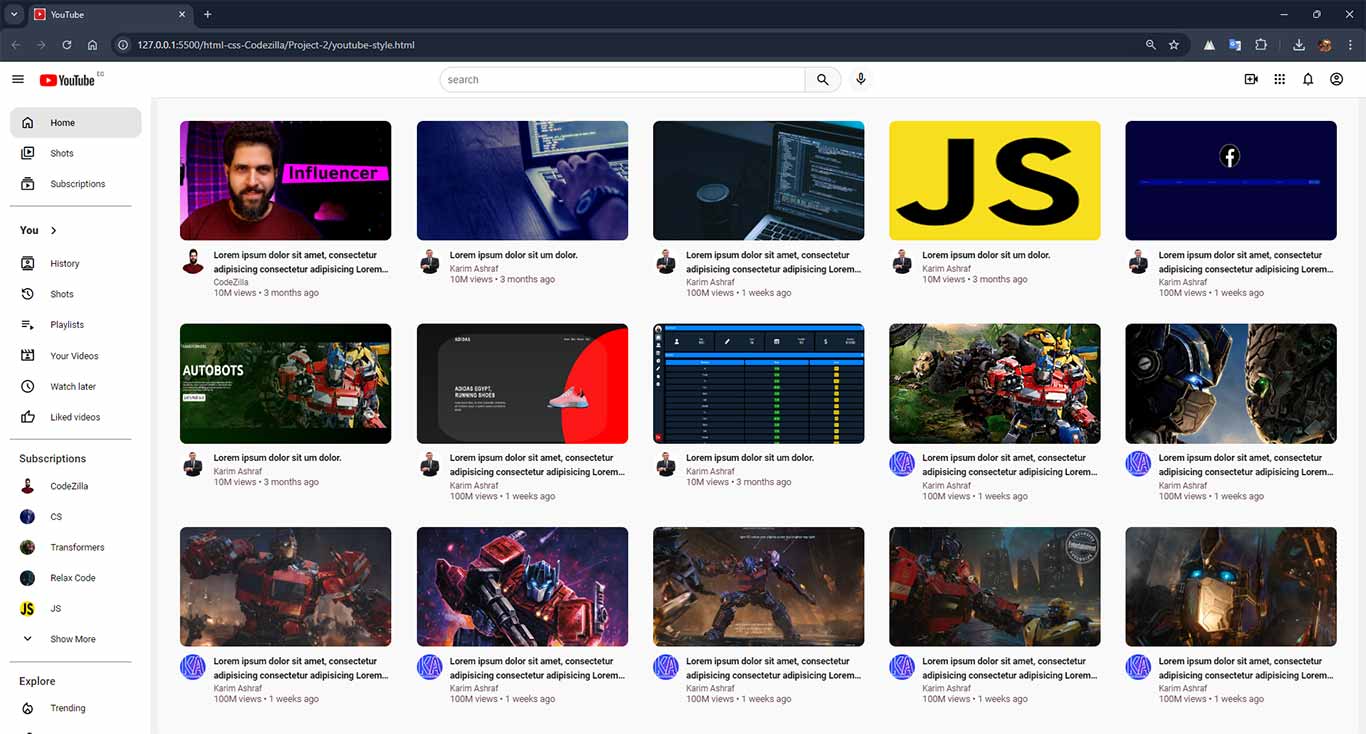Open Watch later from sidebar

coord(72,387)
